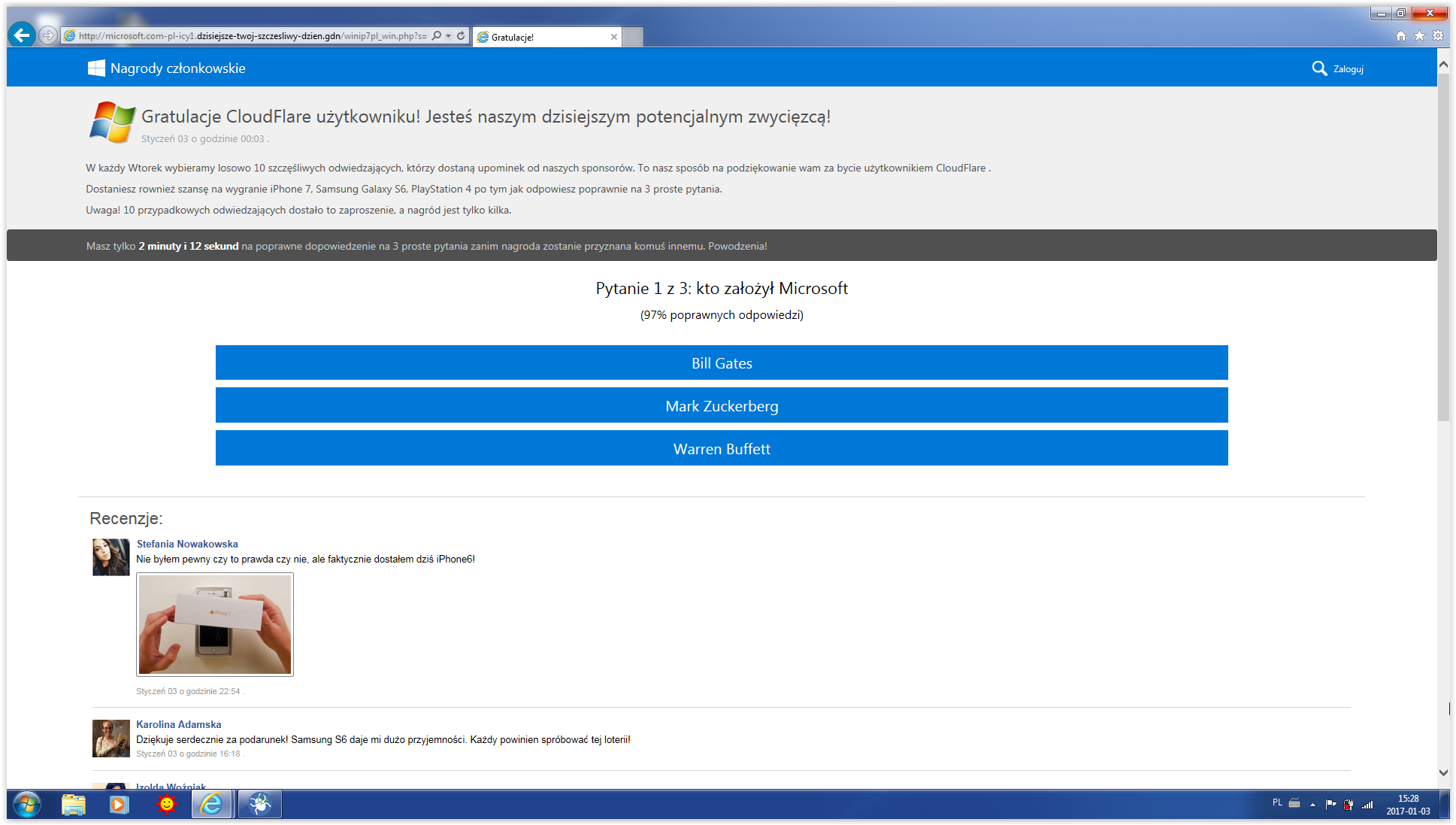Screen dimensions: 1456x825
Task: Click the search magnifier in the address bar
Action: [x=436, y=35]
